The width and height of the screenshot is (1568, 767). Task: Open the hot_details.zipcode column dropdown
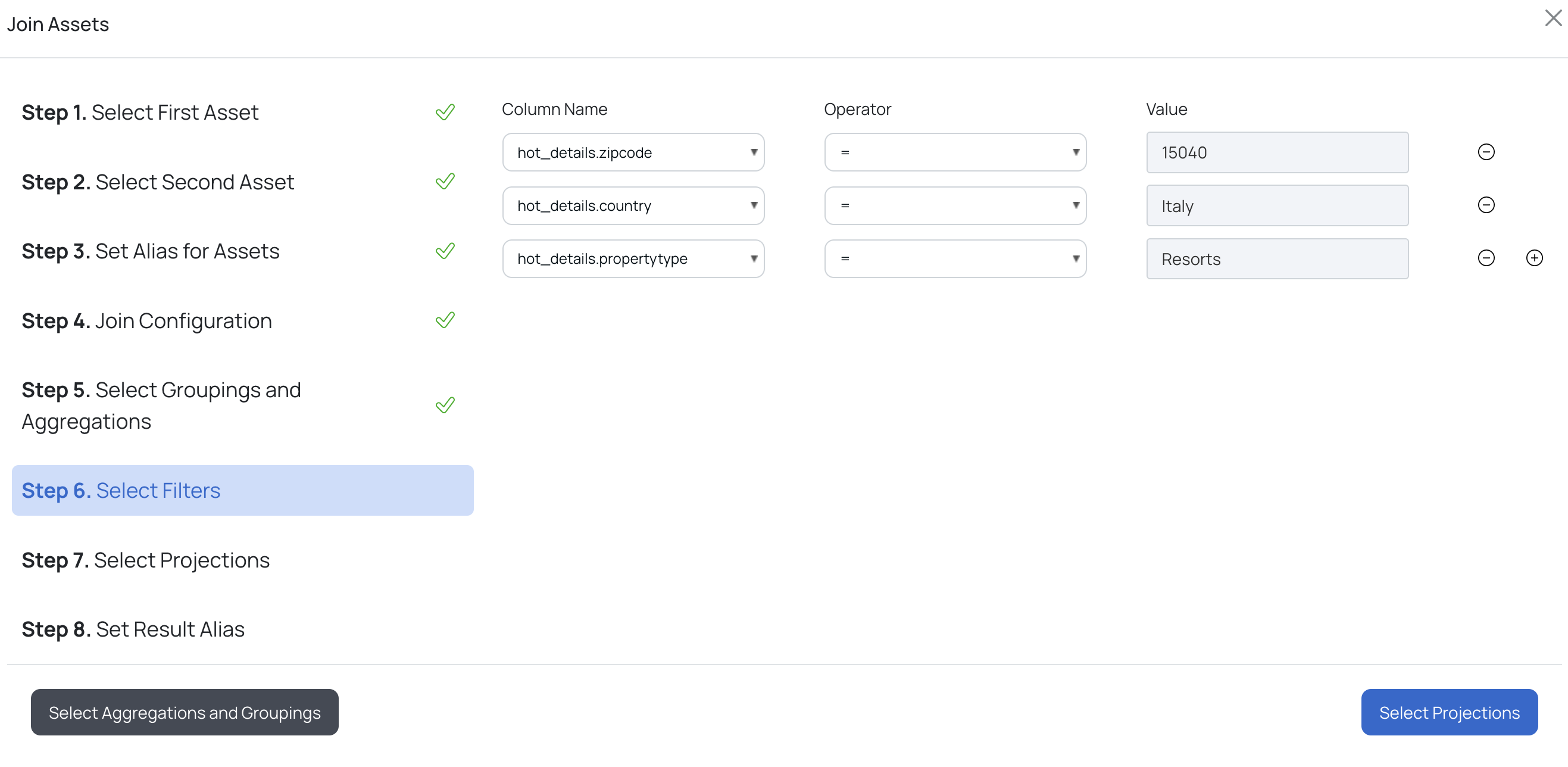[633, 152]
